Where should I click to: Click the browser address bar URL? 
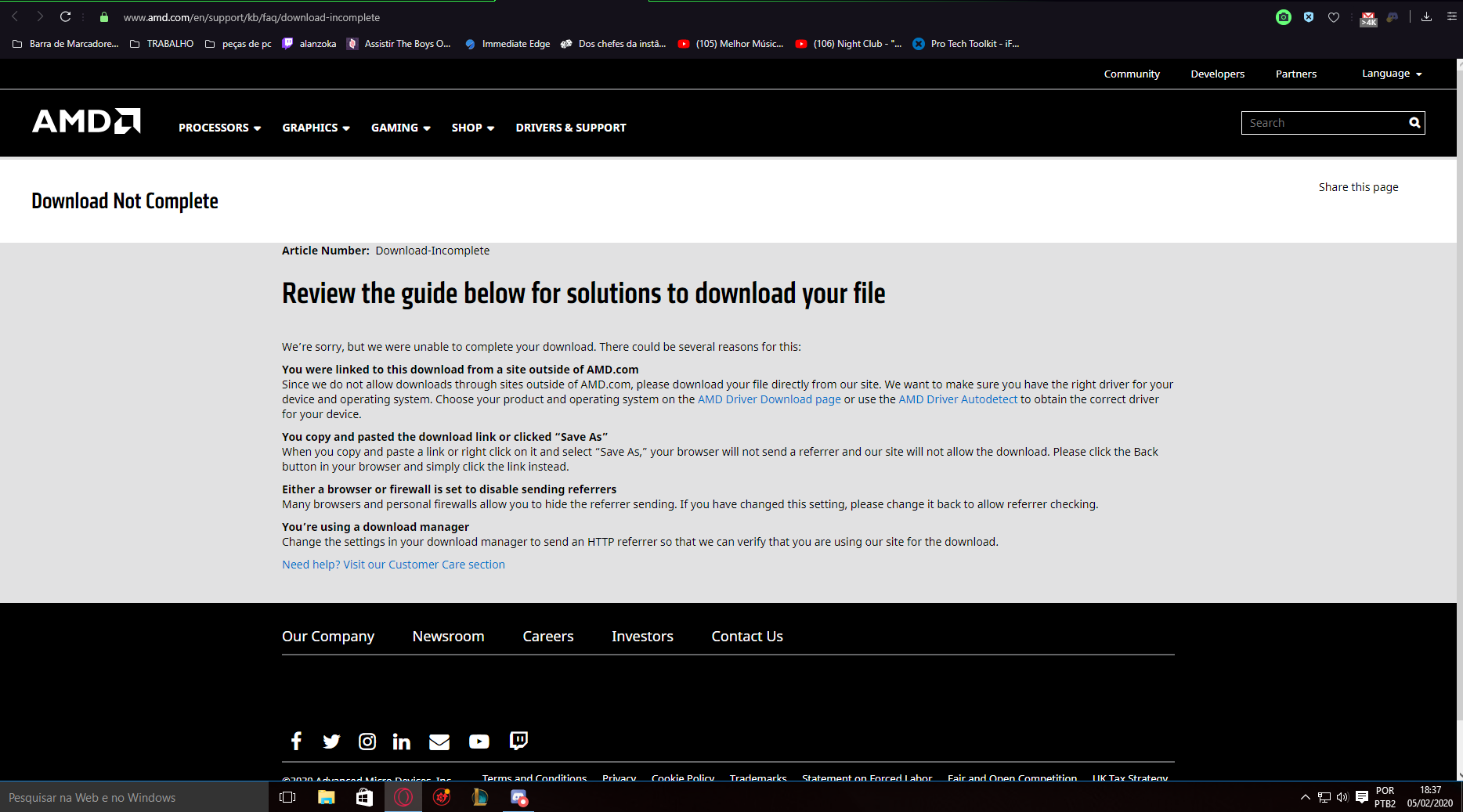click(251, 17)
